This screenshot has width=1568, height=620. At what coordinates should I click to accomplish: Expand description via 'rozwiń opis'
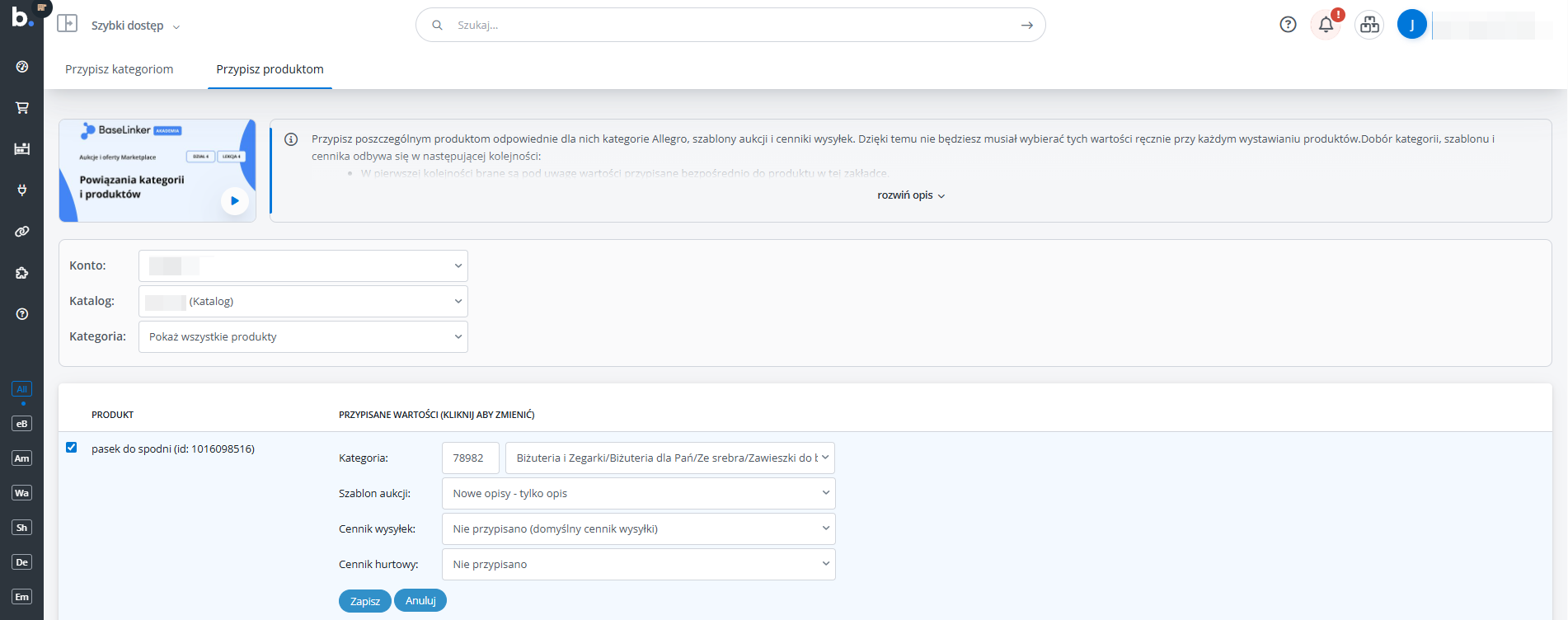click(x=910, y=195)
